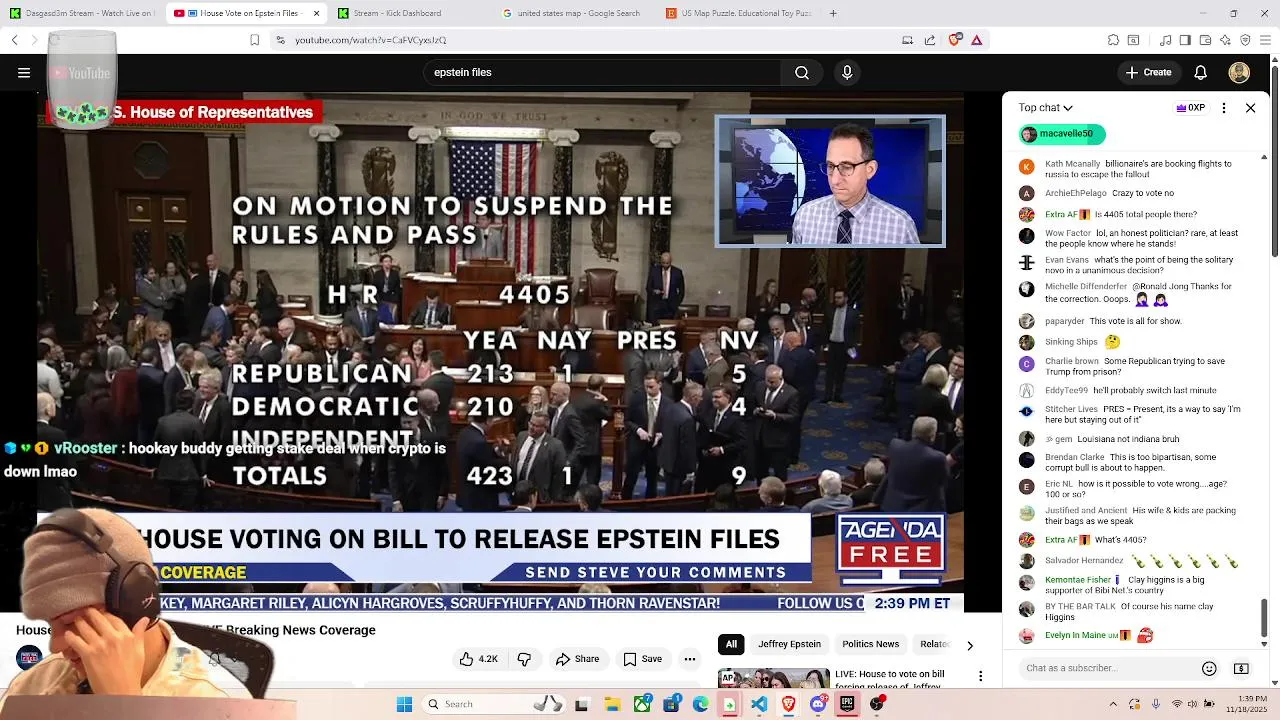The width and height of the screenshot is (1280, 720).
Task: Select the Politics News filter chip
Action: point(870,644)
